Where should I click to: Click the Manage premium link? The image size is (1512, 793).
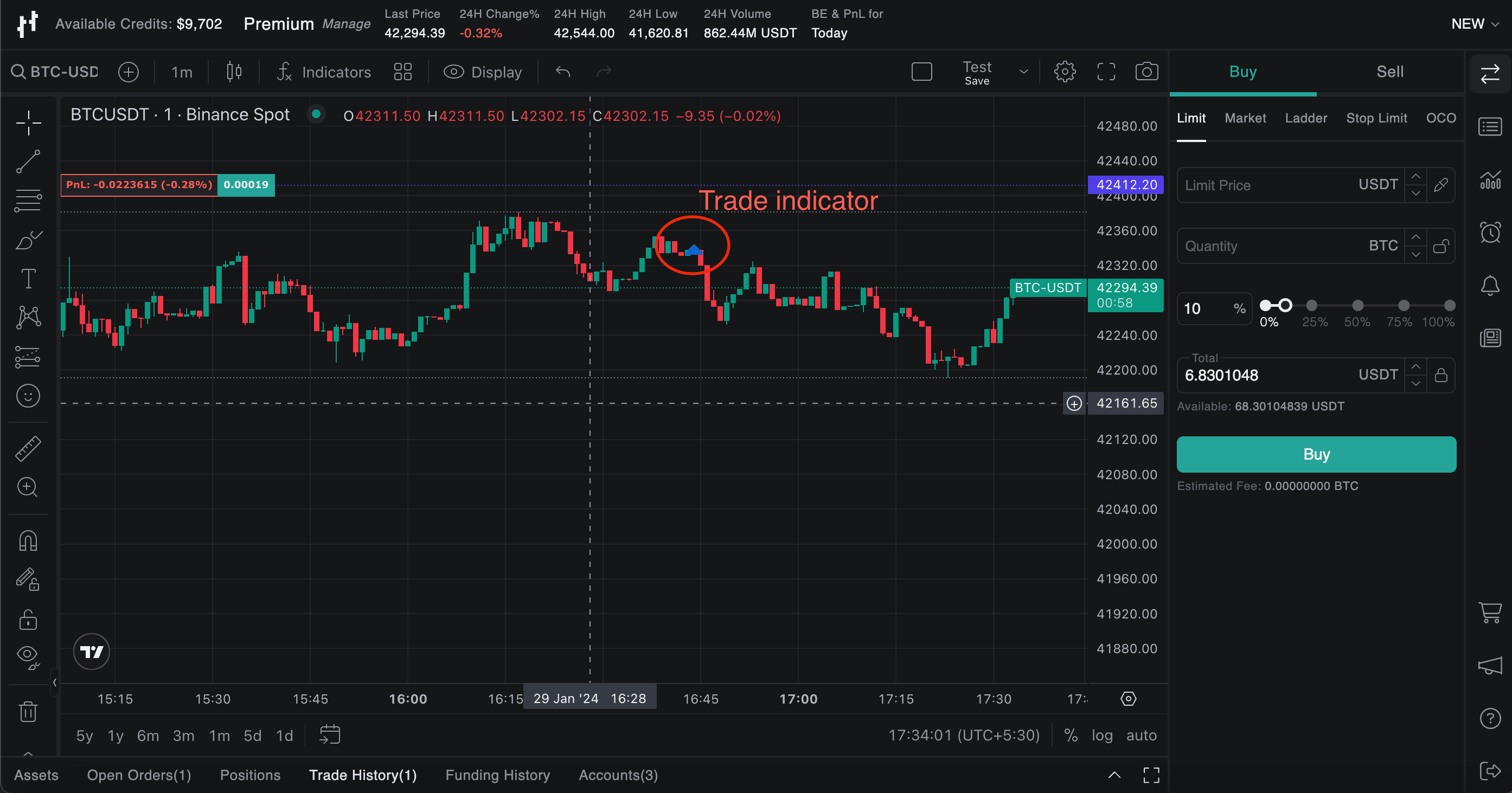tap(347, 24)
